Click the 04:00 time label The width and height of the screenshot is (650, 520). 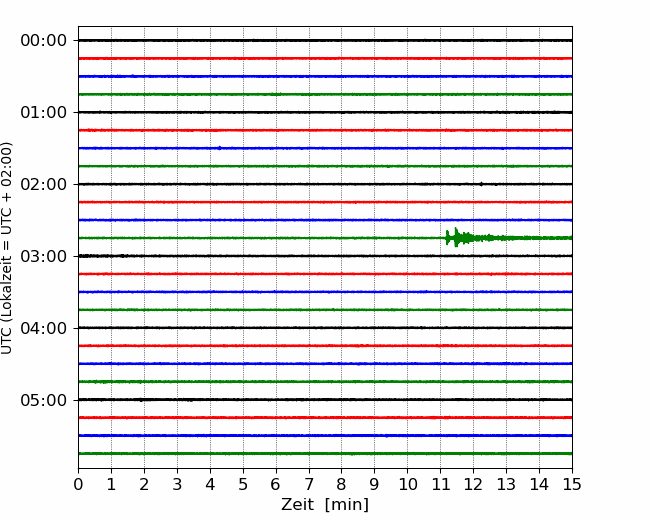click(44, 328)
